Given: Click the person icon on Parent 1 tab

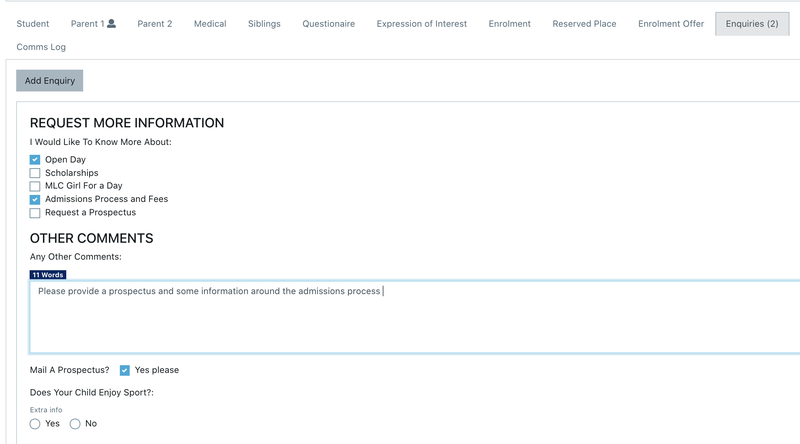Looking at the screenshot, I should [111, 24].
